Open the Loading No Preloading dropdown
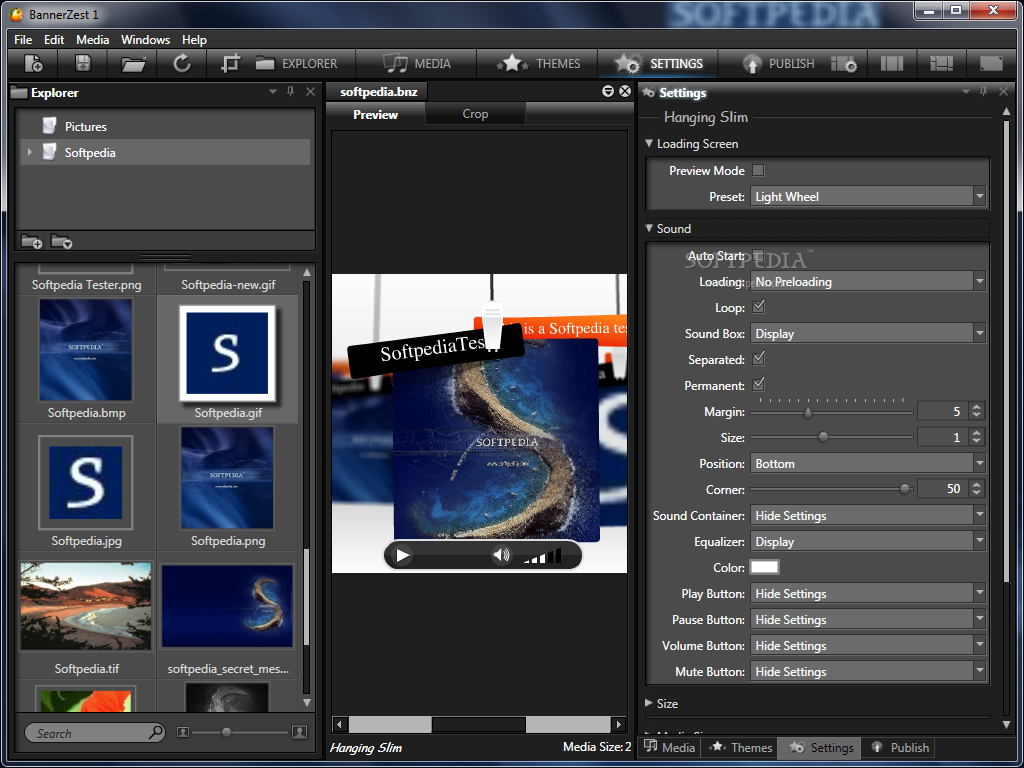The width and height of the screenshot is (1024, 768). pyautogui.click(x=867, y=281)
